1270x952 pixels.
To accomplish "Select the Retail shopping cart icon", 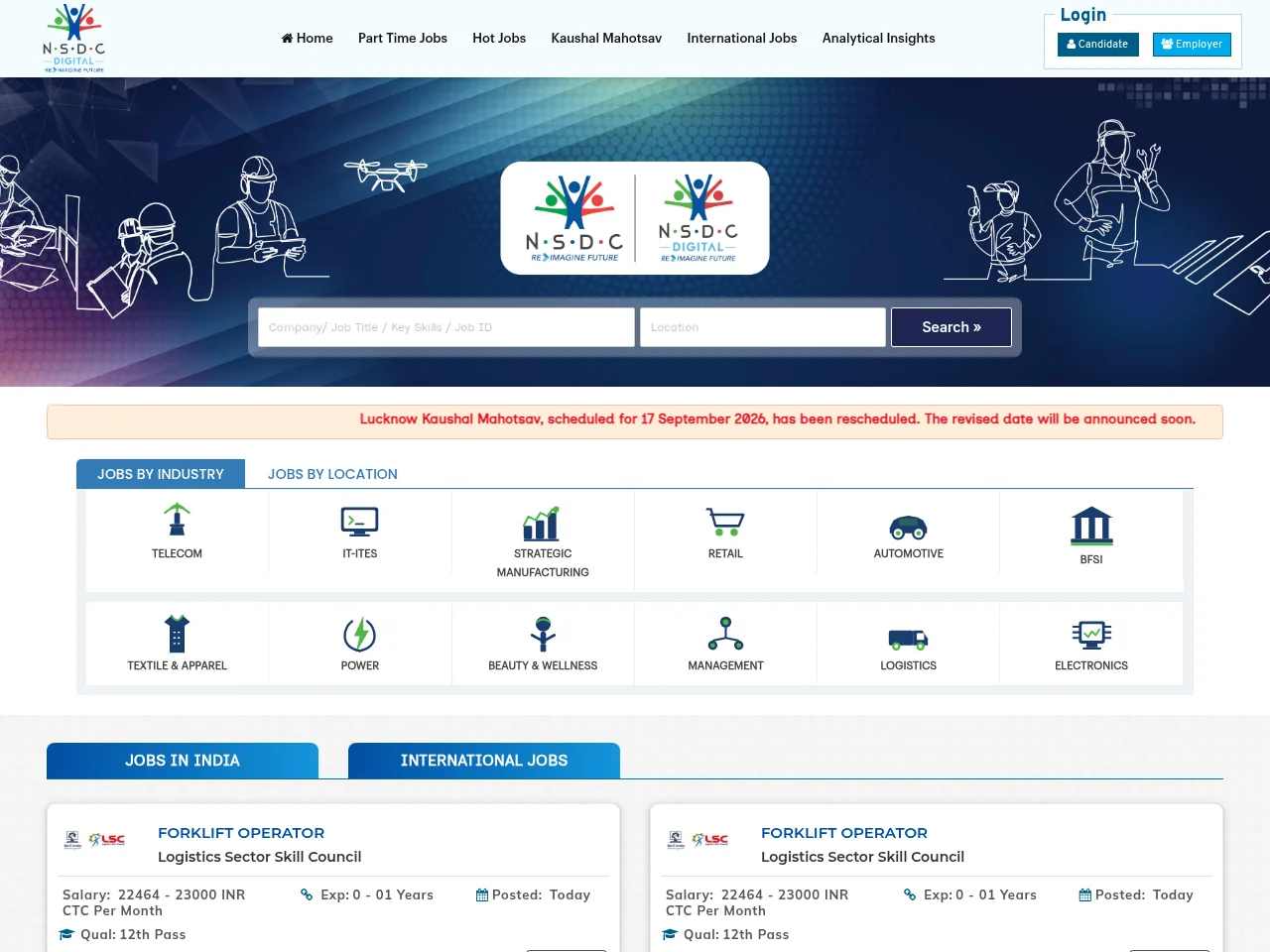I will tap(725, 522).
